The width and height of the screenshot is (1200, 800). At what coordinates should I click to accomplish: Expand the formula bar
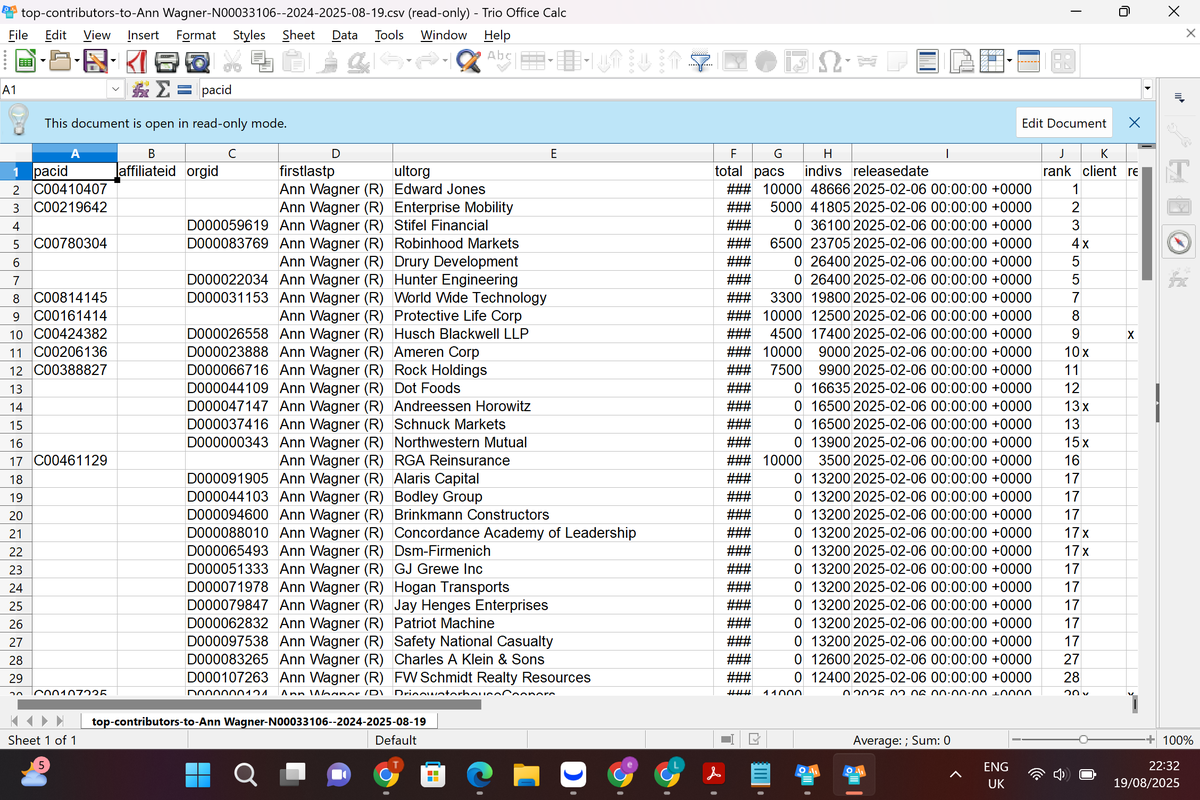coord(1147,90)
